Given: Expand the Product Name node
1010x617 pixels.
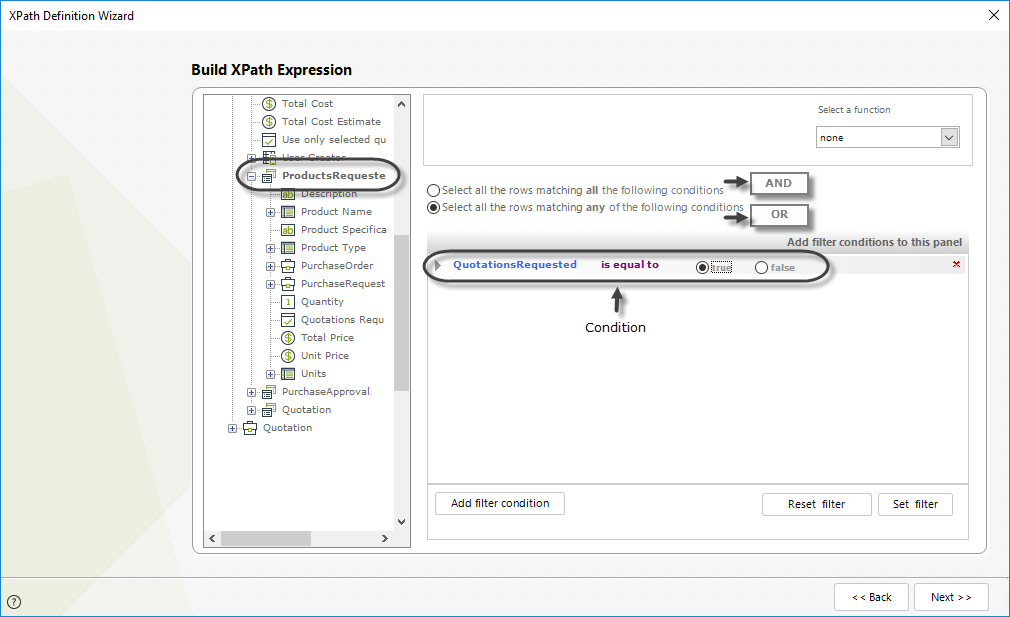Looking at the screenshot, I should [271, 213].
